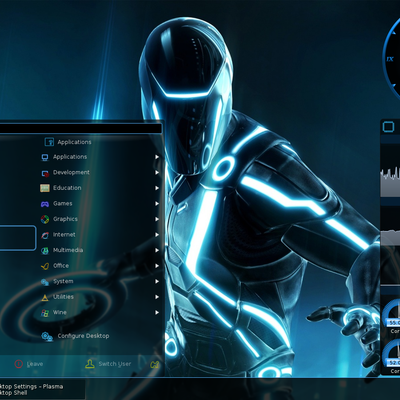Viewport: 400px width, 400px height.
Task: Click the Wine category icon
Action: [x=45, y=313]
